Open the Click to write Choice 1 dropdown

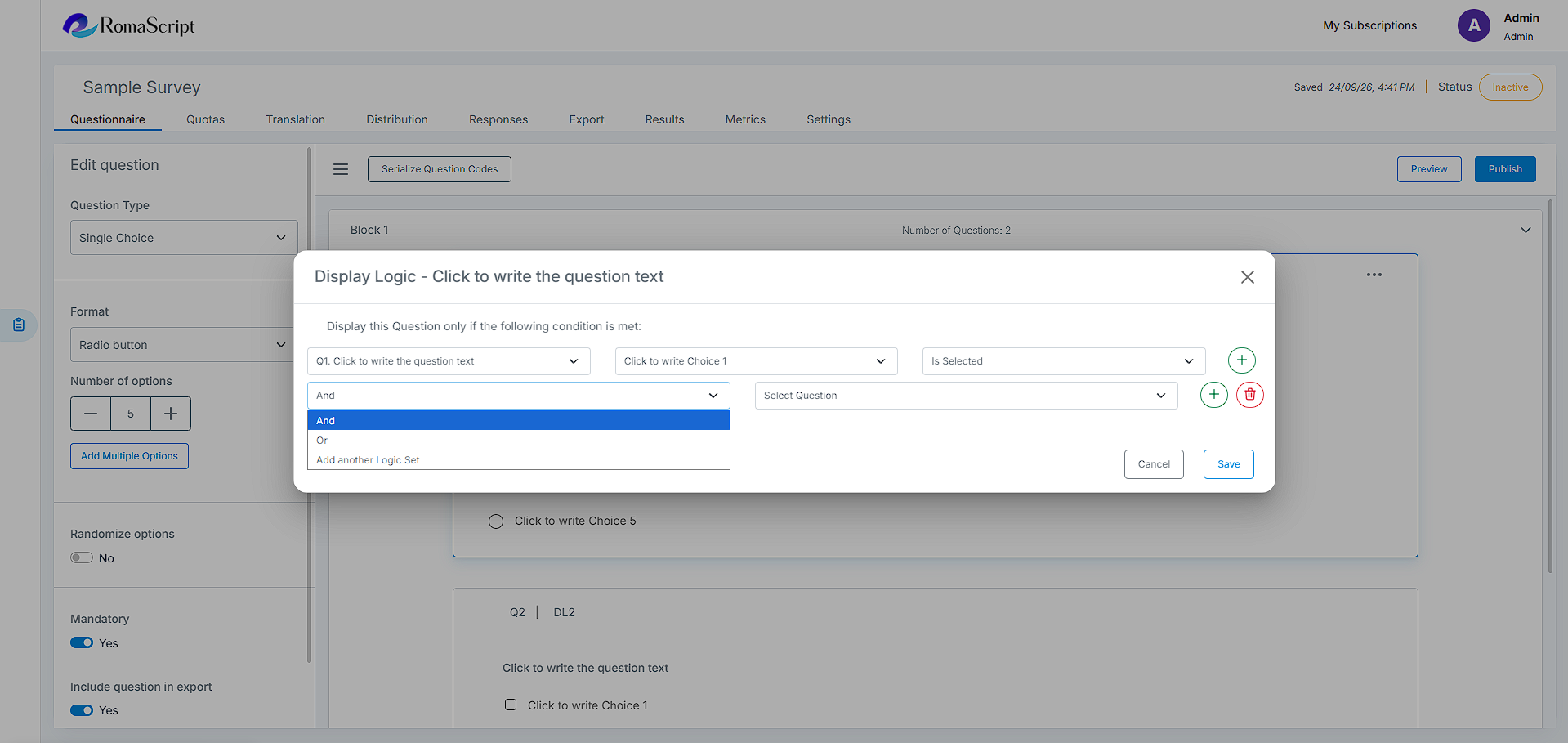click(757, 361)
